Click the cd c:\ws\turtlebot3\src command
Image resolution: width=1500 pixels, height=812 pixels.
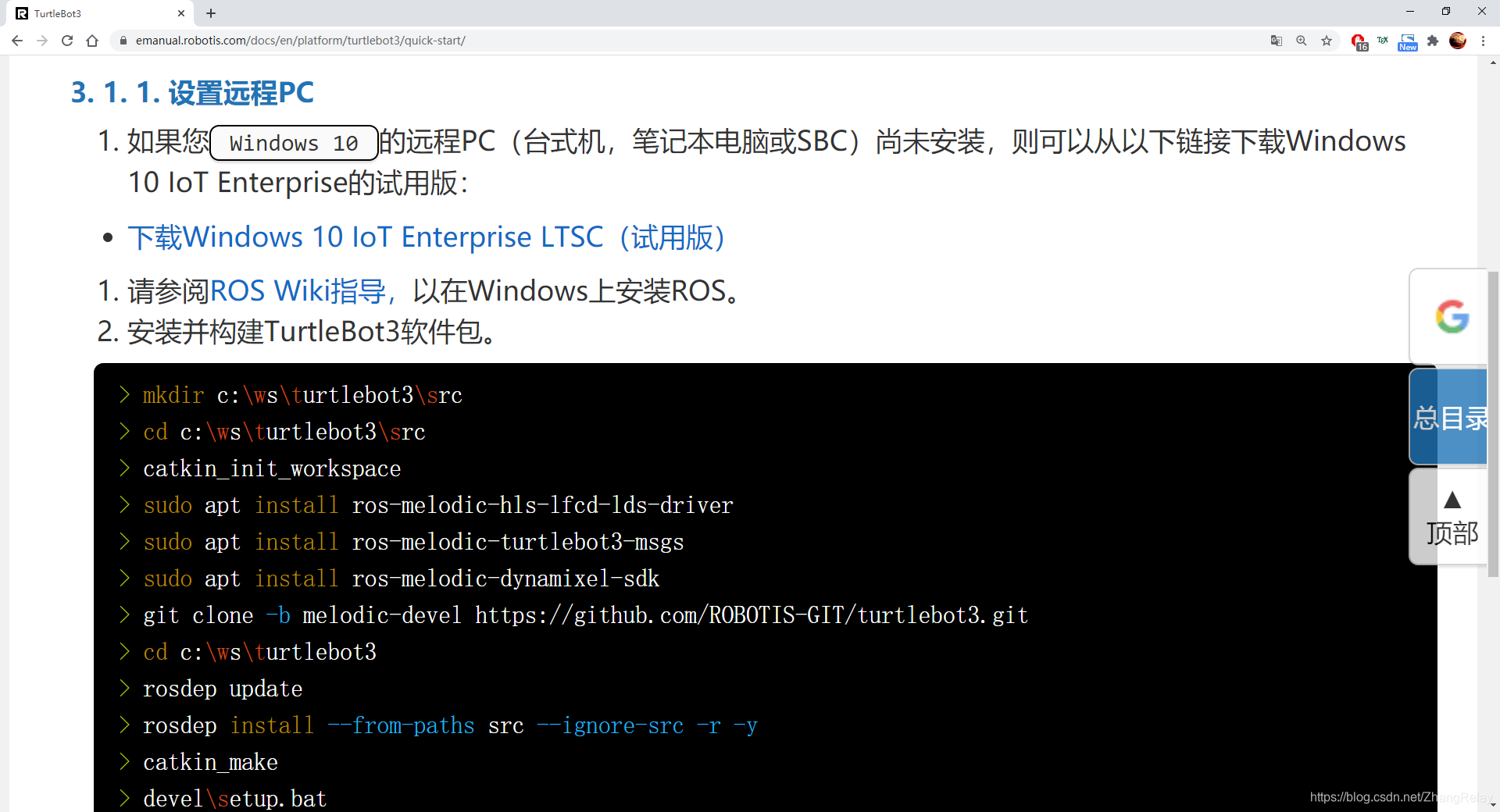(284, 432)
